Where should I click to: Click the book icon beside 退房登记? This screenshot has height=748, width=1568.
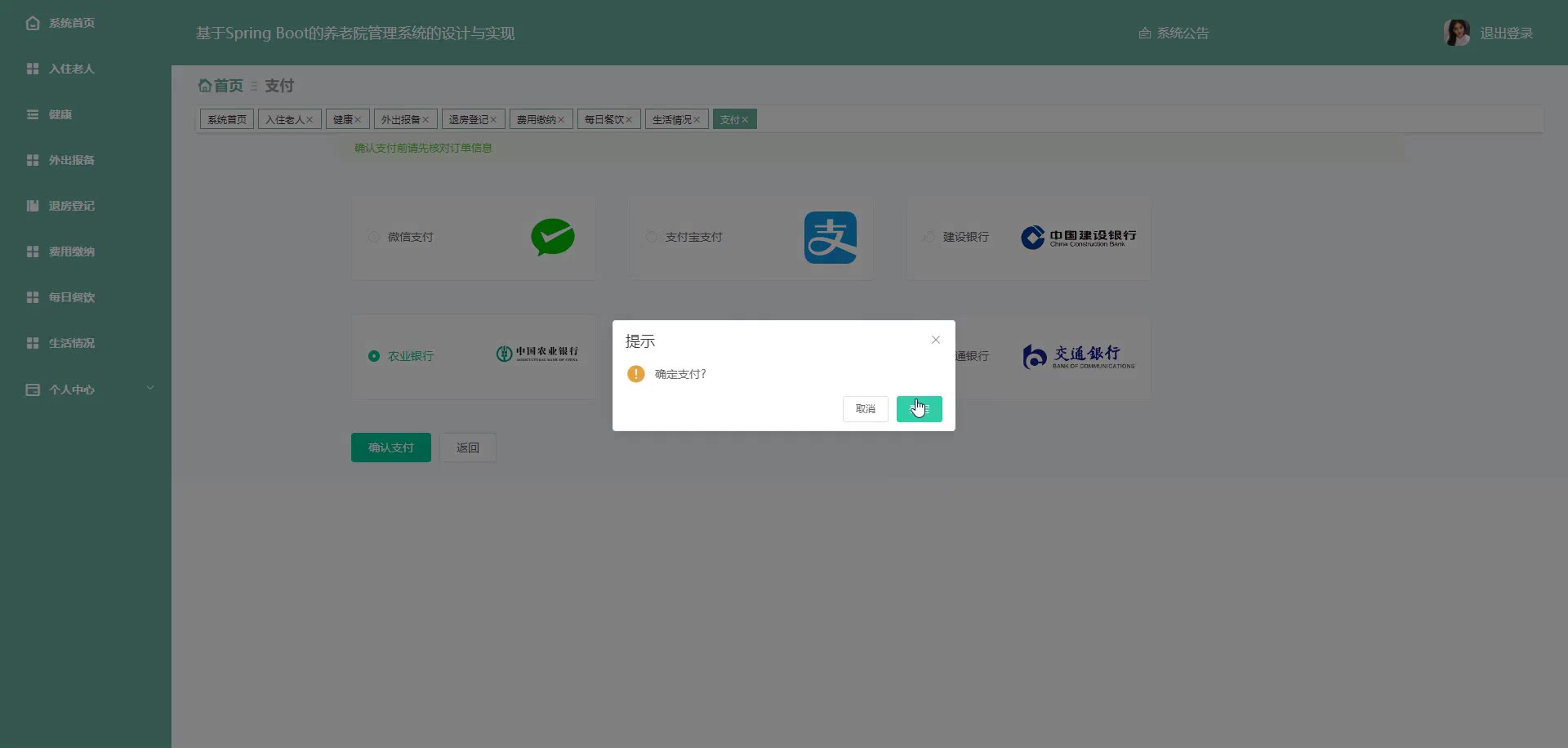[x=33, y=206]
